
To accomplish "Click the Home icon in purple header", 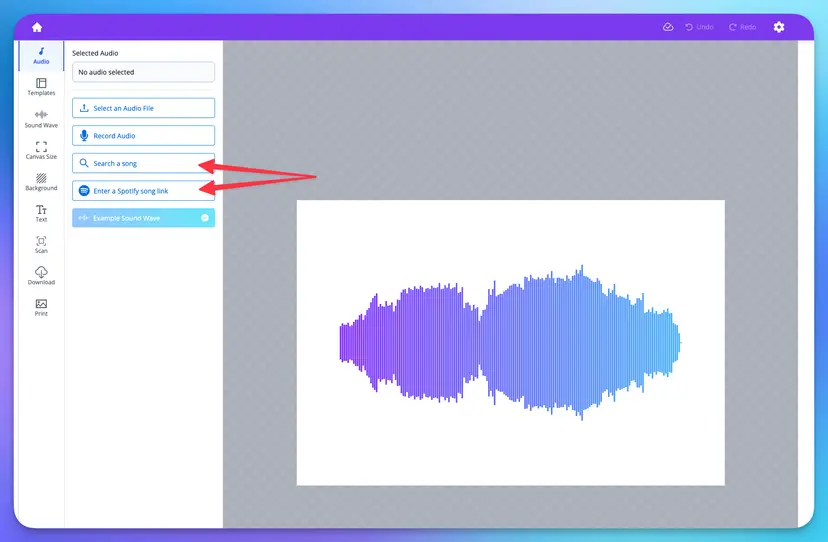I will 37,27.
